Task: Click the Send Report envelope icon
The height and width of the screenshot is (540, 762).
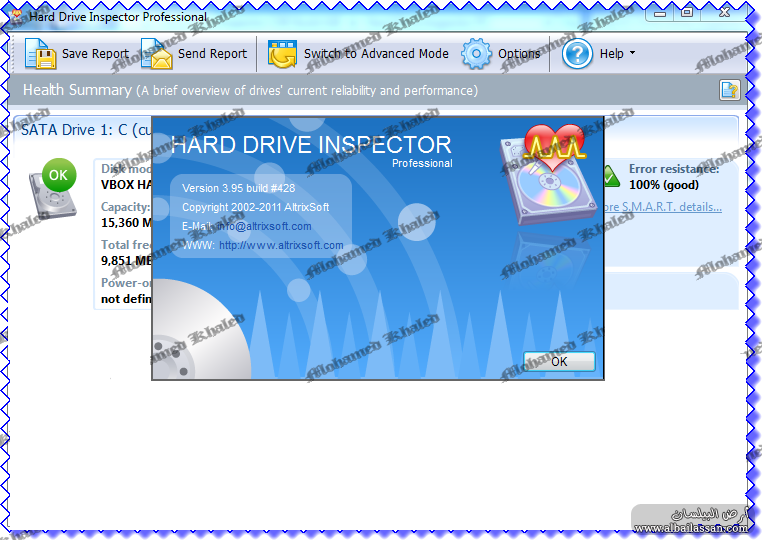Action: 156,53
